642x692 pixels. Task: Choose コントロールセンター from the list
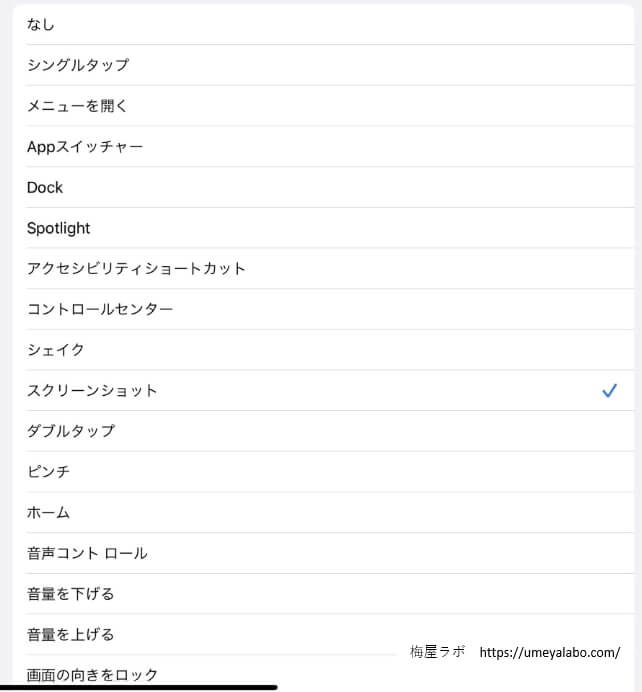point(323,309)
